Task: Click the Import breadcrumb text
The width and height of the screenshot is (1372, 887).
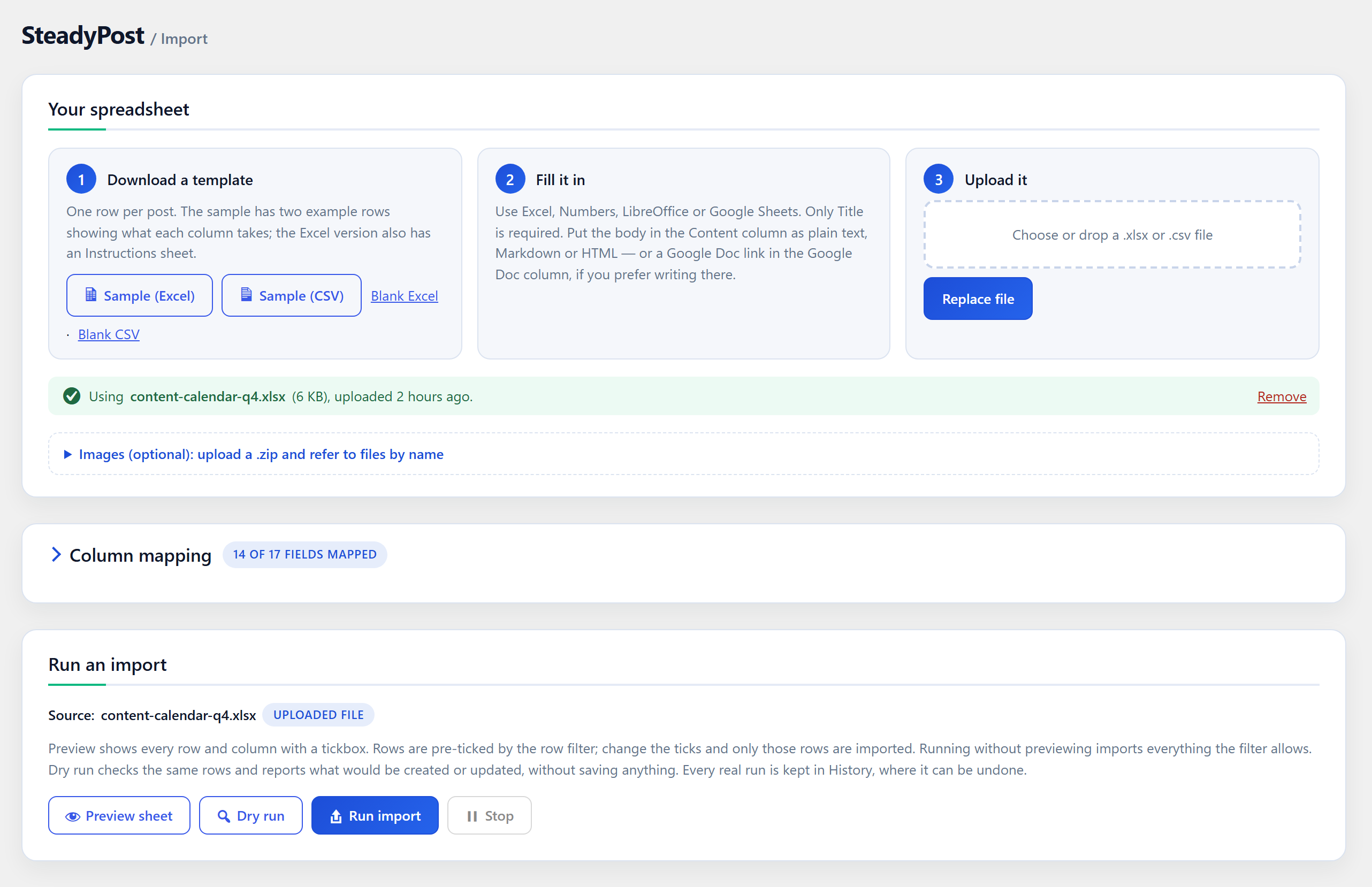Action: [184, 39]
